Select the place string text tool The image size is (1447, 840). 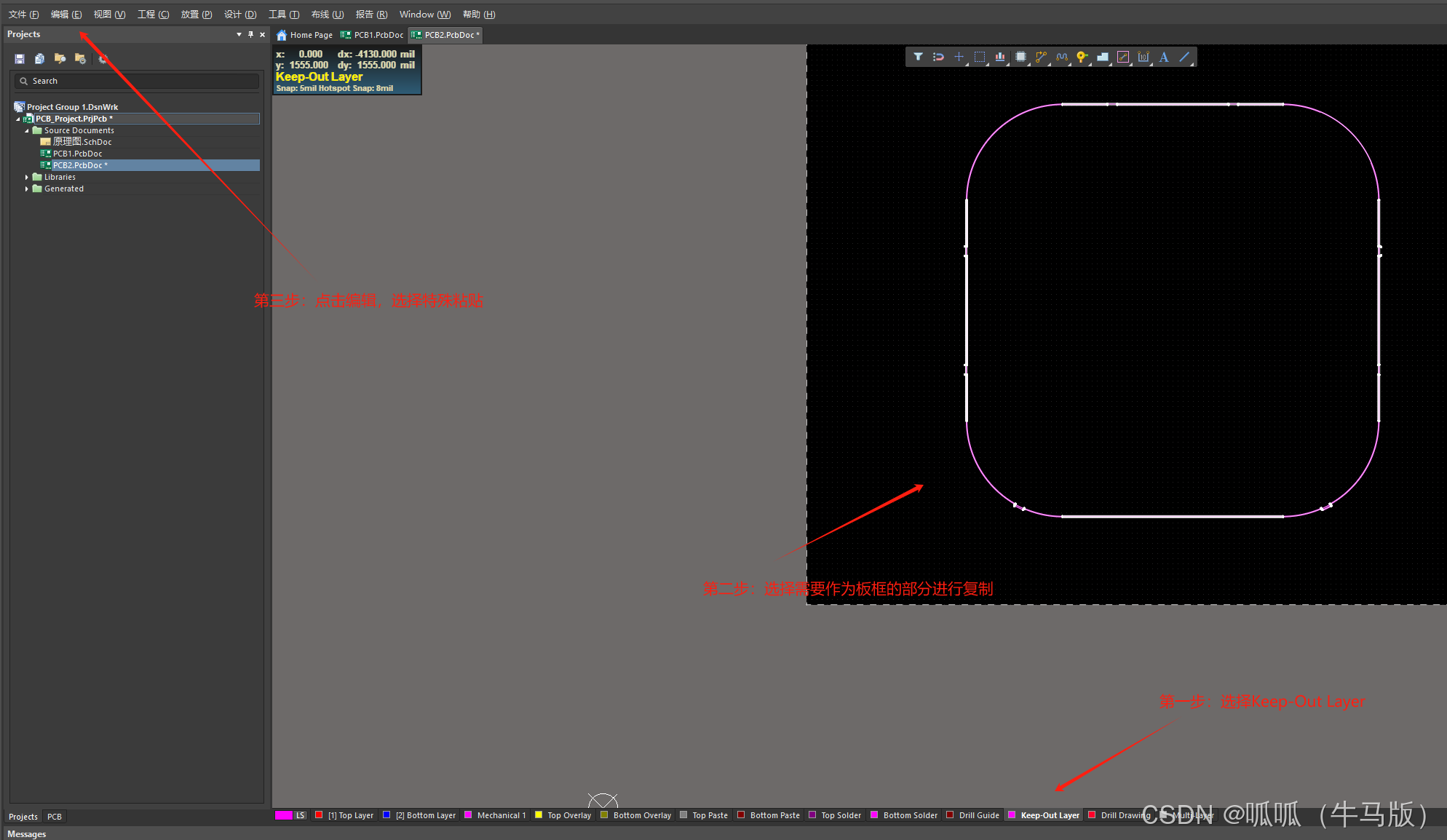1164,57
